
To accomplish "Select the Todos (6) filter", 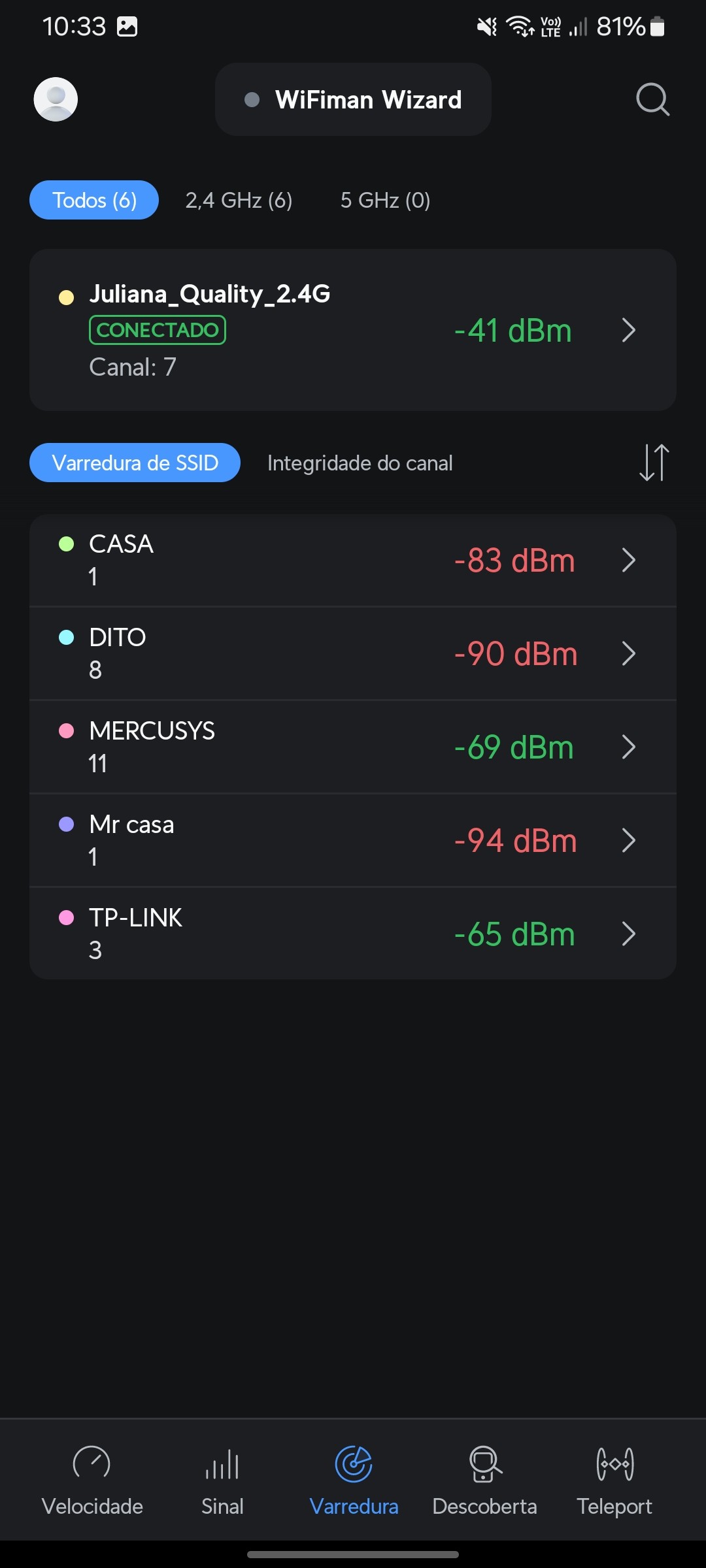I will [94, 200].
